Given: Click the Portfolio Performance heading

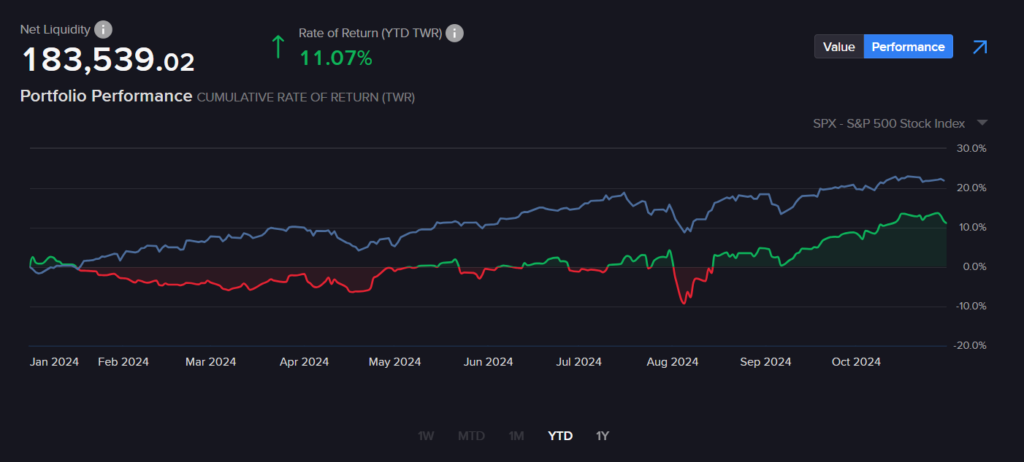Looking at the screenshot, I should click(106, 96).
